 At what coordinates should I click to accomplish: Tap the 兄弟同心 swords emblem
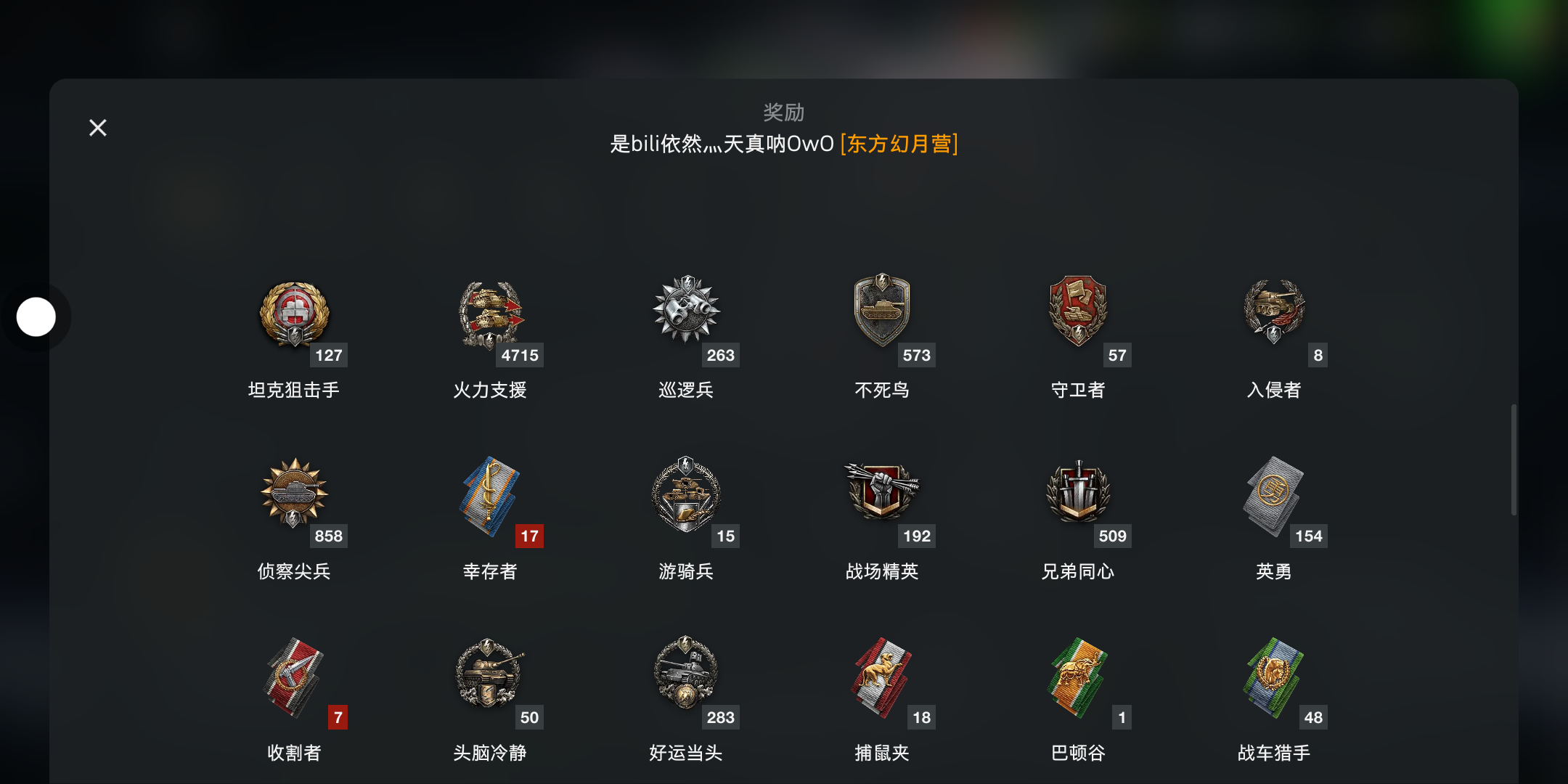1078,491
